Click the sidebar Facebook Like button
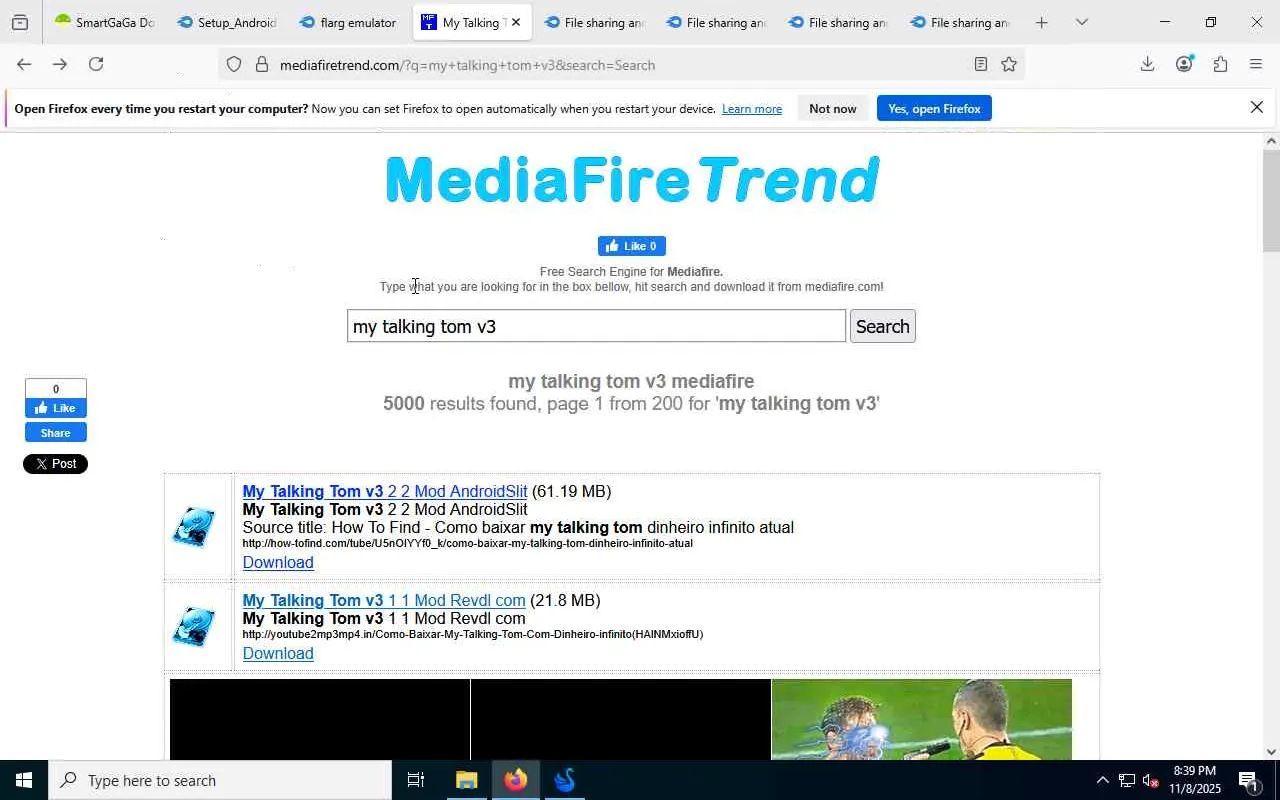Screen dimensions: 1280x800 [x=56, y=408]
